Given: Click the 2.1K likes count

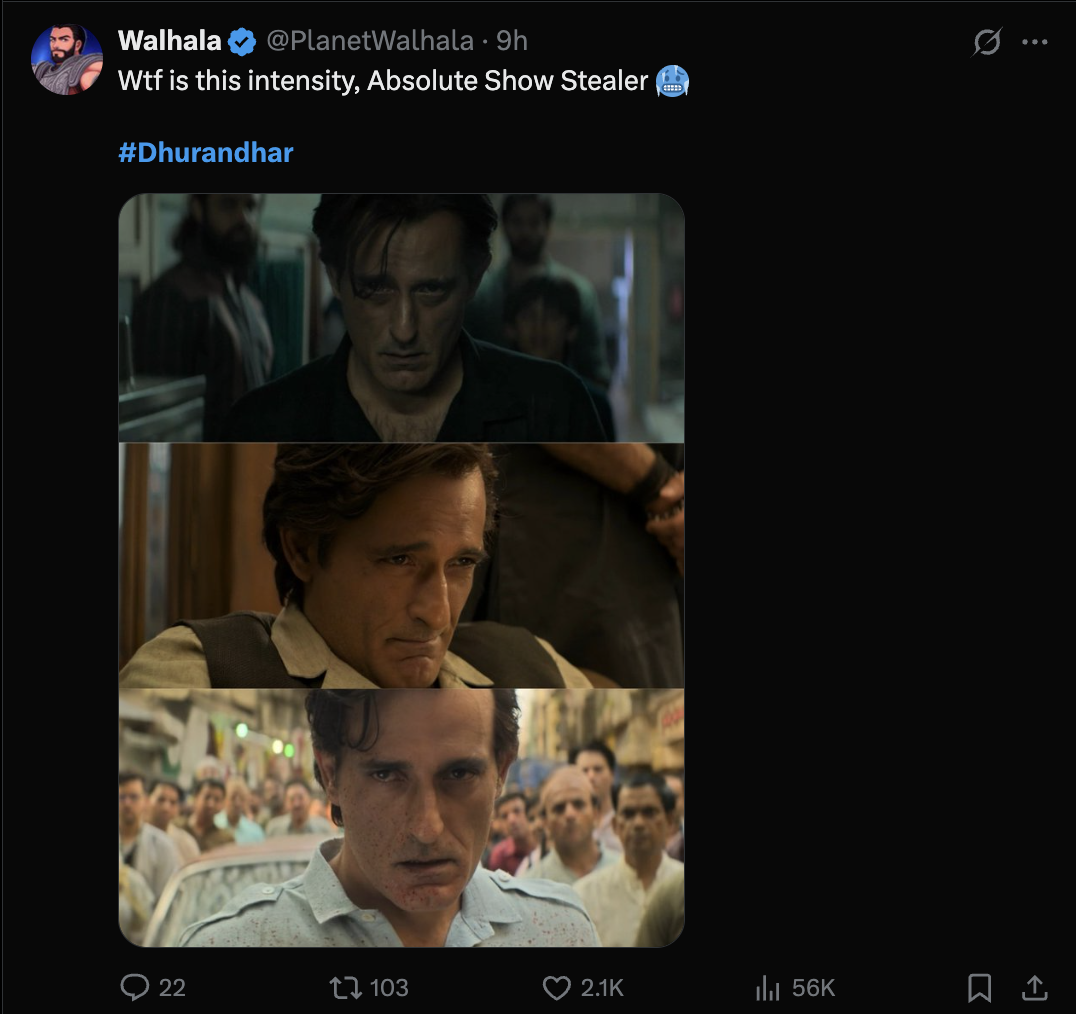Looking at the screenshot, I should click(602, 988).
